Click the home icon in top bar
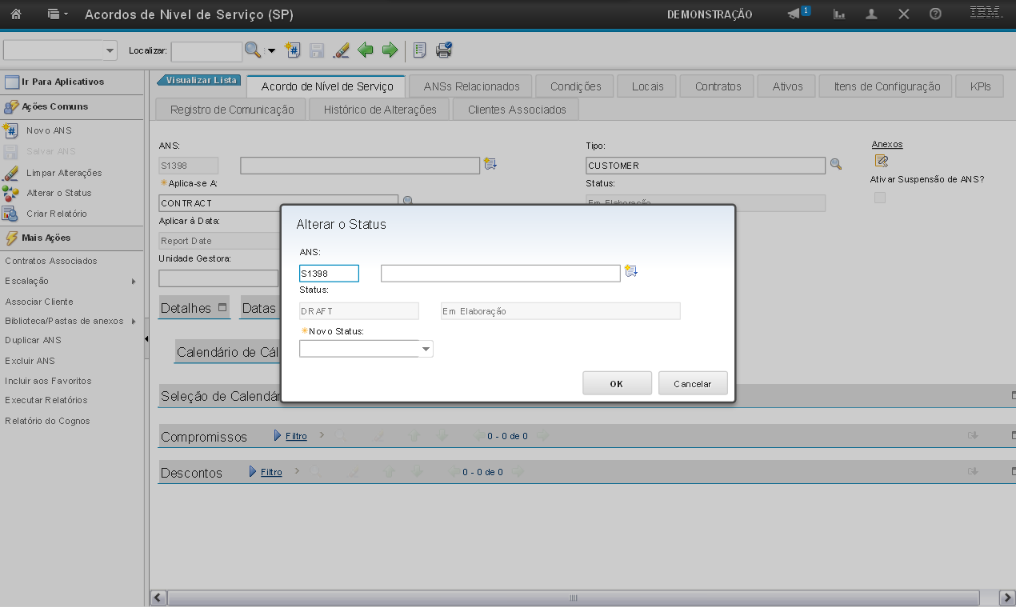The height and width of the screenshot is (607, 1016). [x=16, y=15]
